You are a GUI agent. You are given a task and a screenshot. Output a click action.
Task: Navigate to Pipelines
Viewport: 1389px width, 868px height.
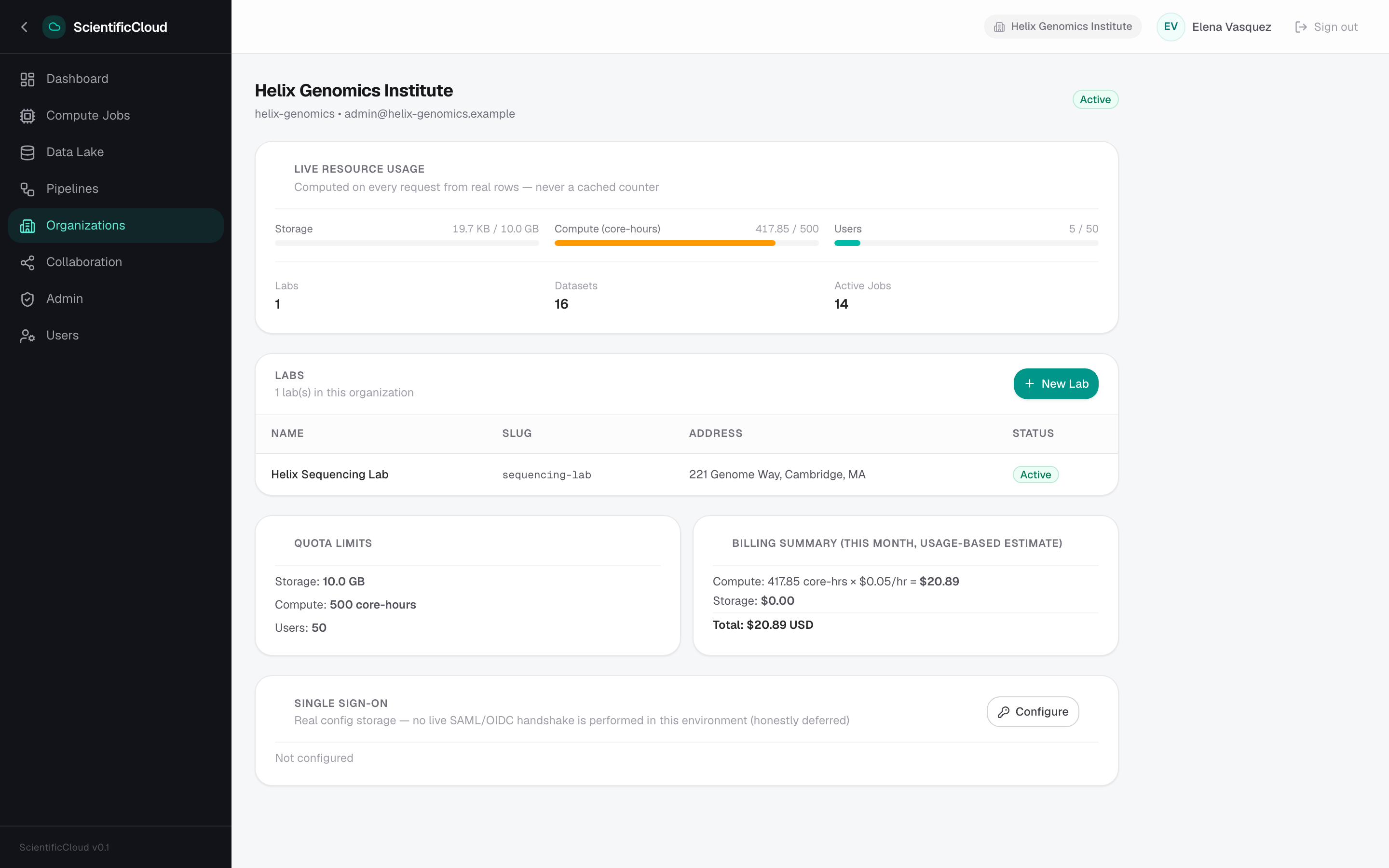(115, 189)
